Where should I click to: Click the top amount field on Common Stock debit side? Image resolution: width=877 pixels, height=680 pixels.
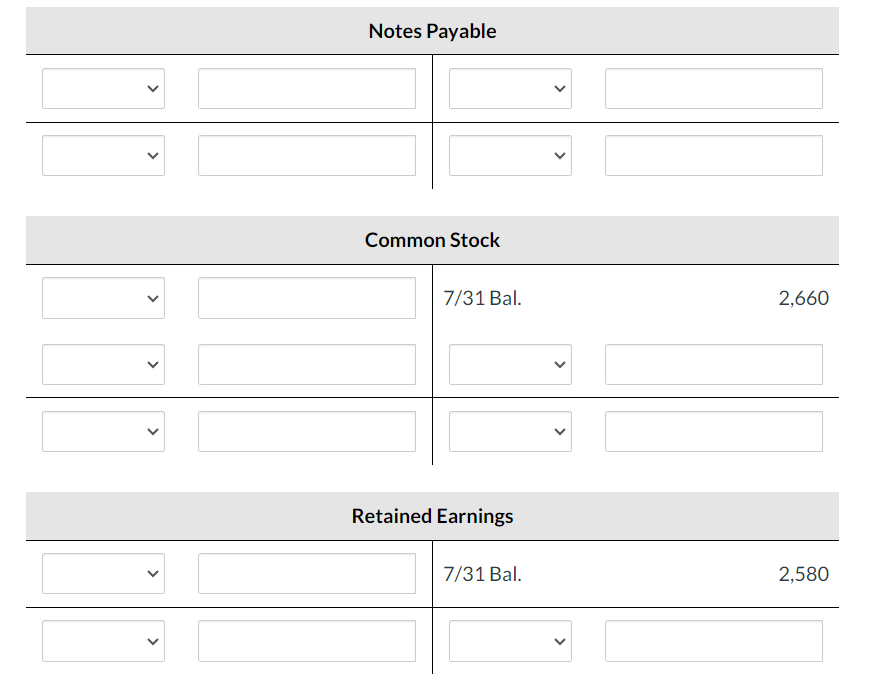307,297
